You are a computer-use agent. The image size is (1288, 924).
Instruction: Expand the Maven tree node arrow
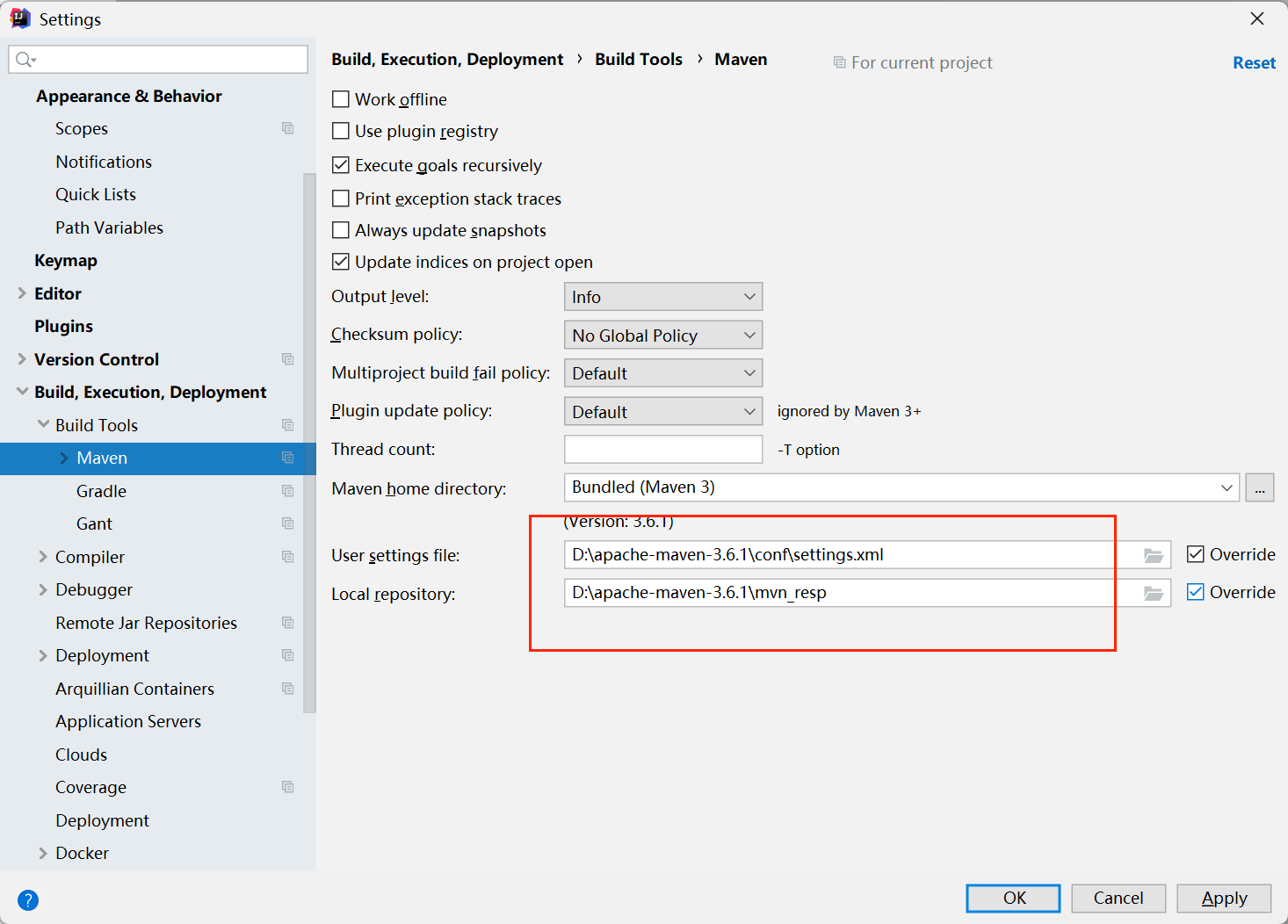point(64,458)
